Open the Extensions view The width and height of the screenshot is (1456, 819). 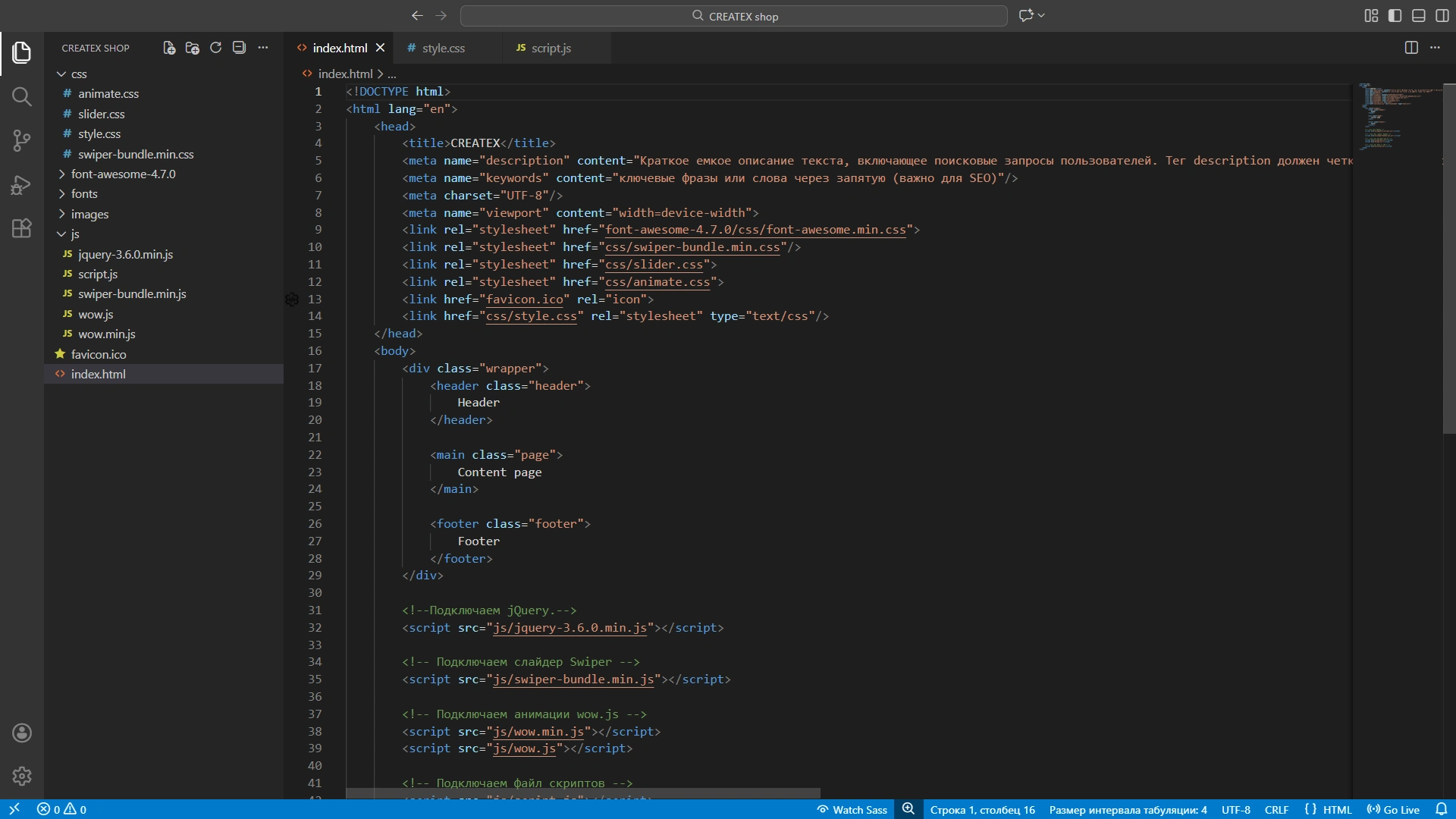21,228
